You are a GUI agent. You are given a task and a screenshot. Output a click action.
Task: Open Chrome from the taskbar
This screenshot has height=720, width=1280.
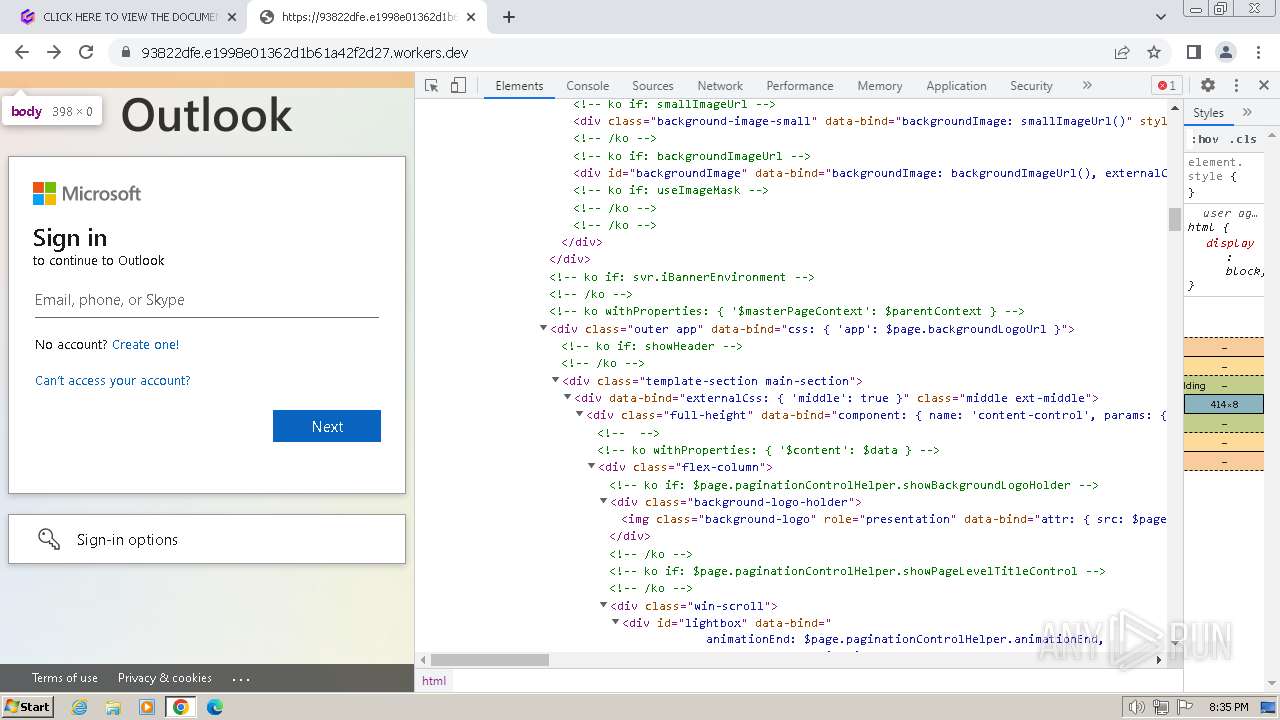[180, 706]
